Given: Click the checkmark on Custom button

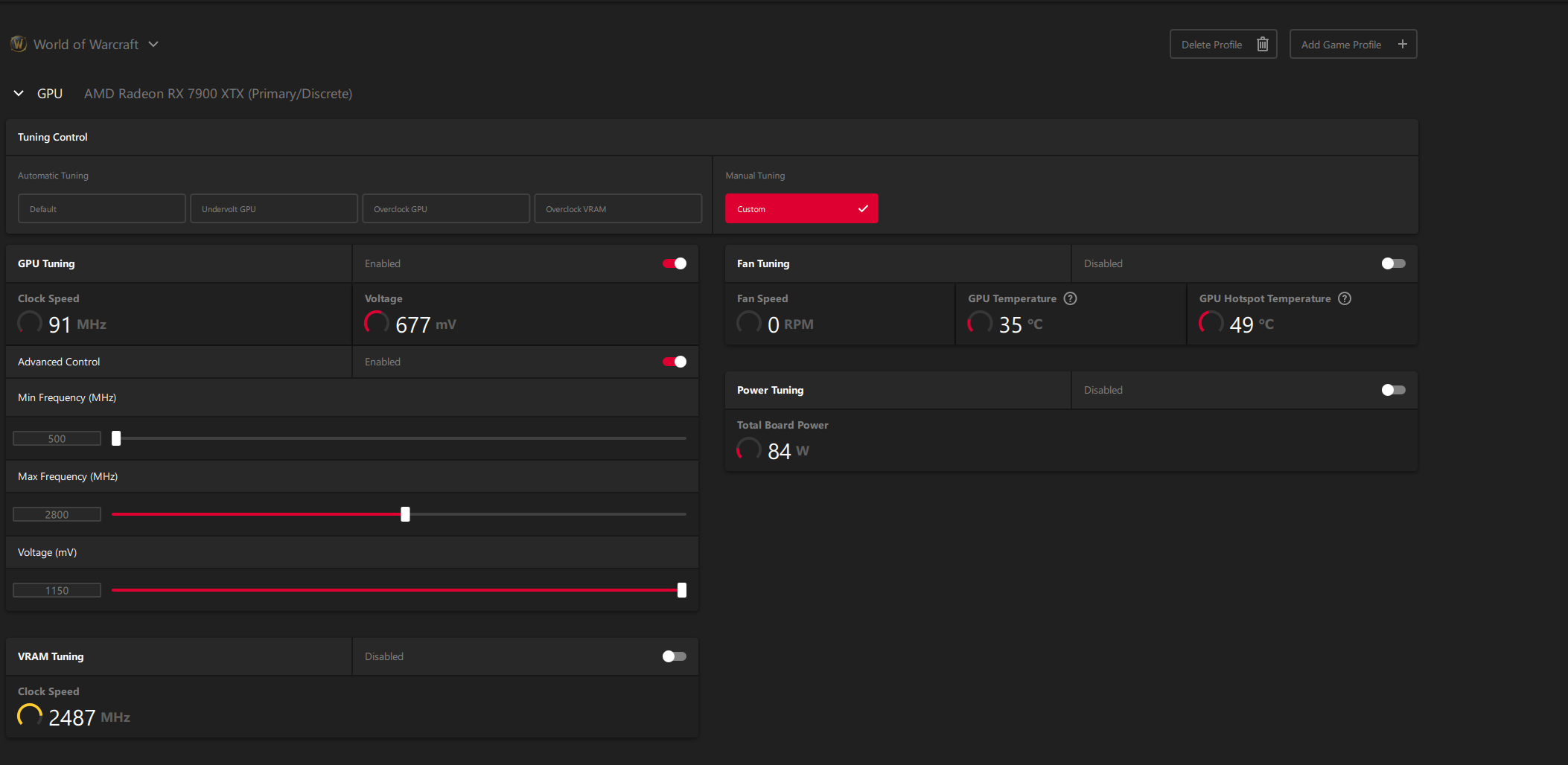Looking at the screenshot, I should pos(863,208).
